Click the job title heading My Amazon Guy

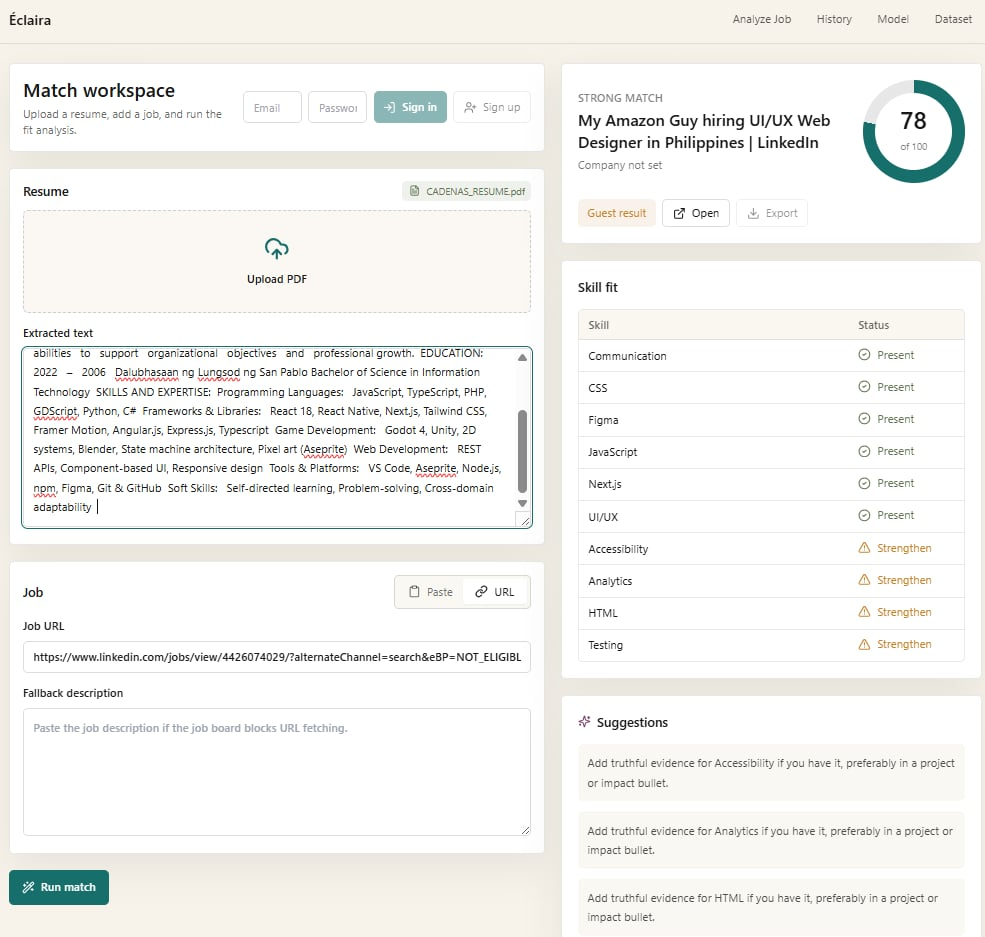704,131
